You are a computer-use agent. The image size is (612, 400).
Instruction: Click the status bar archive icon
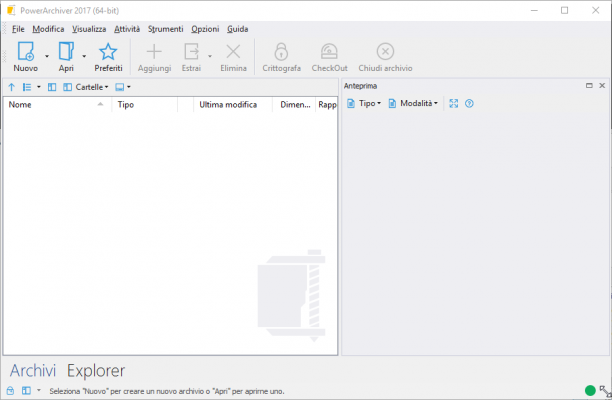(x=11, y=390)
